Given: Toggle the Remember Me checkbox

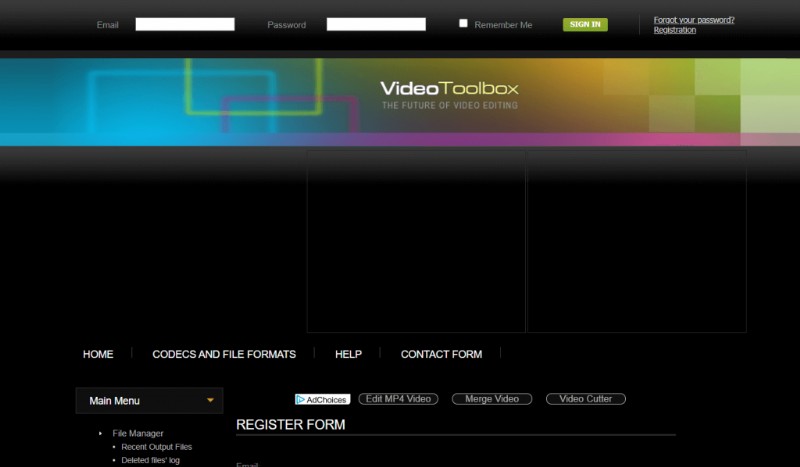Looking at the screenshot, I should [463, 23].
